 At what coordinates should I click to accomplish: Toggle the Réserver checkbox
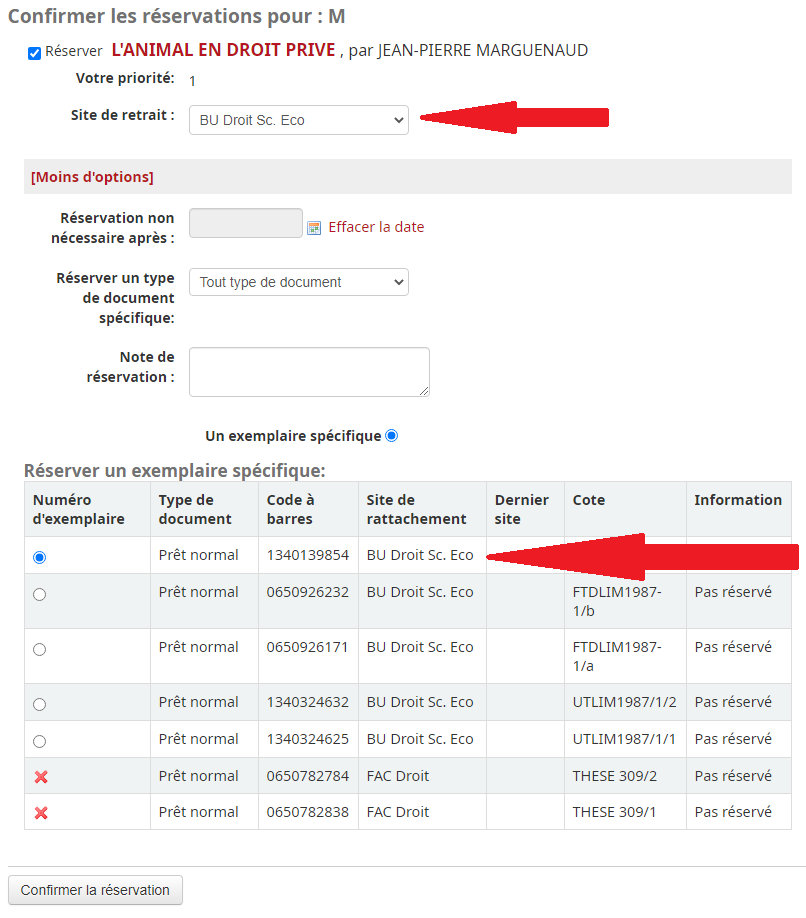pyautogui.click(x=35, y=53)
